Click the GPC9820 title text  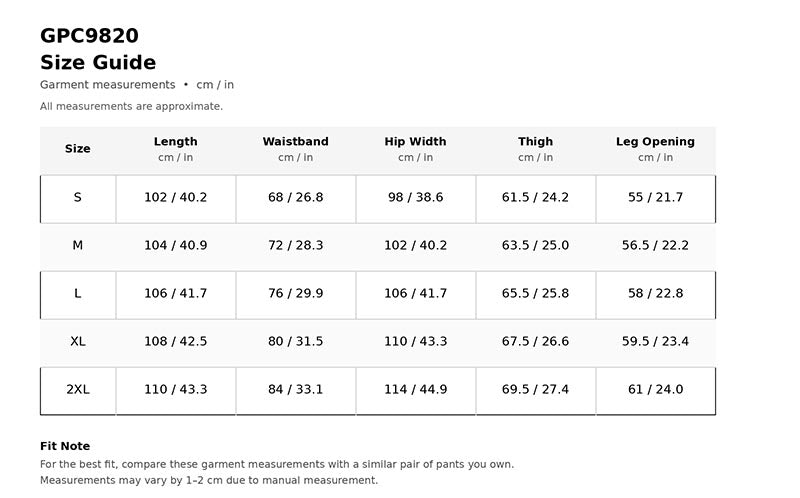coord(89,36)
